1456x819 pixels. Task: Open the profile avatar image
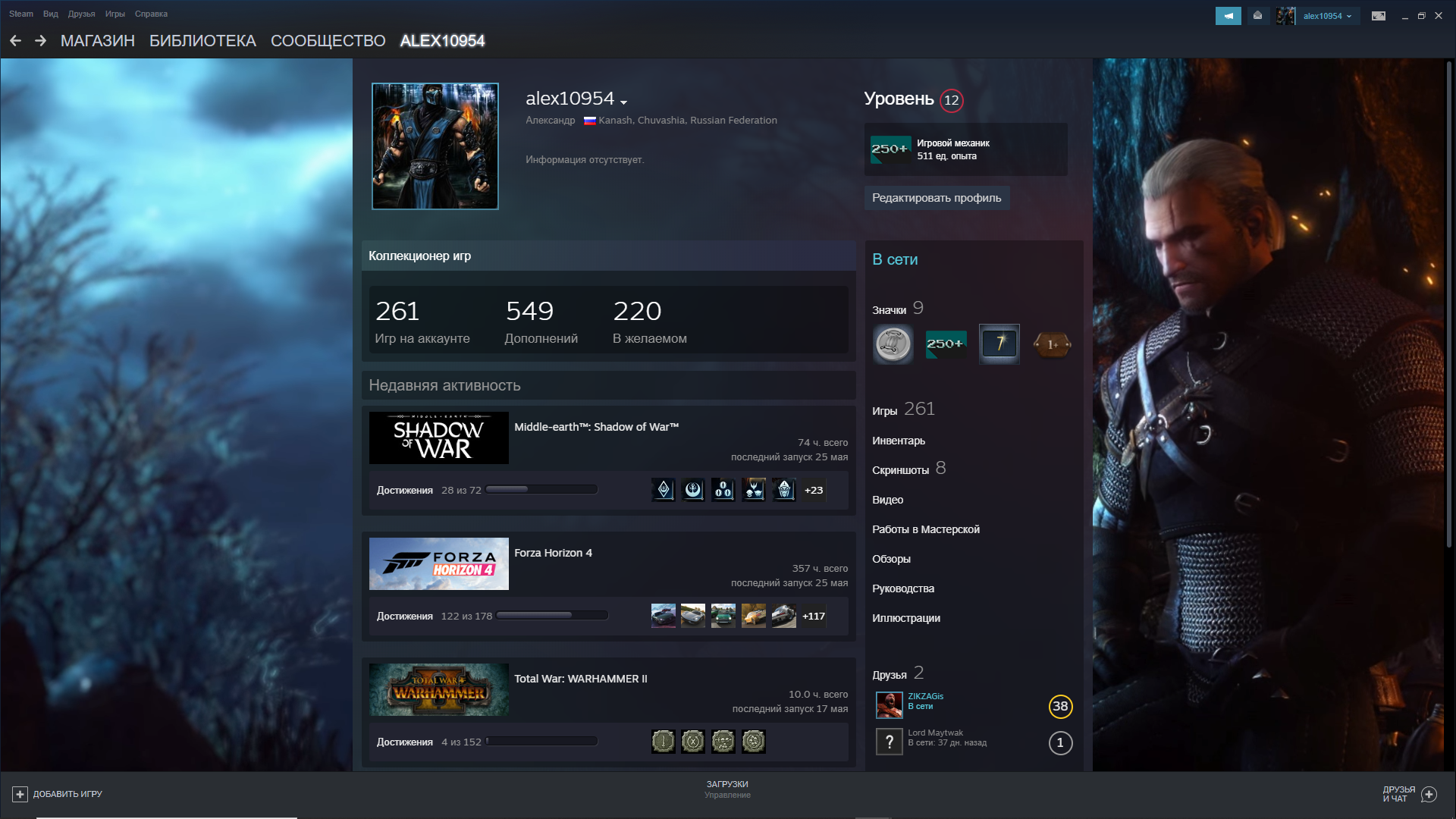(435, 146)
